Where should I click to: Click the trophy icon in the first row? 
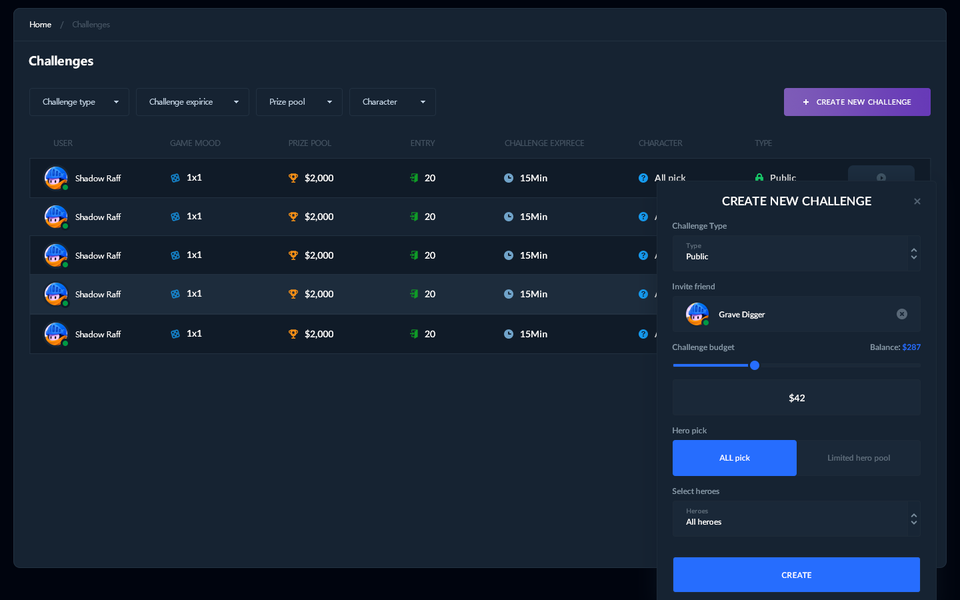(x=293, y=178)
